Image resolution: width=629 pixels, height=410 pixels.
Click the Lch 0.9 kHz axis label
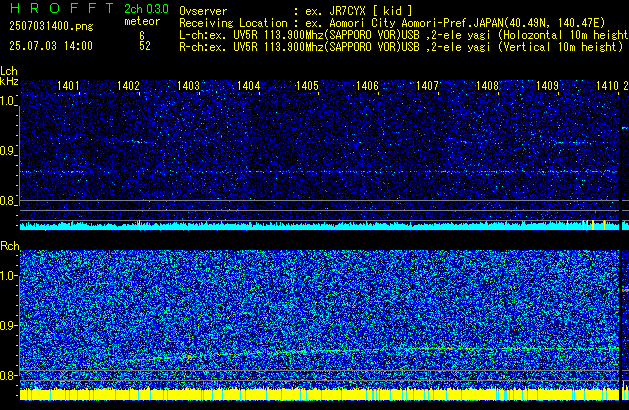pos(8,151)
